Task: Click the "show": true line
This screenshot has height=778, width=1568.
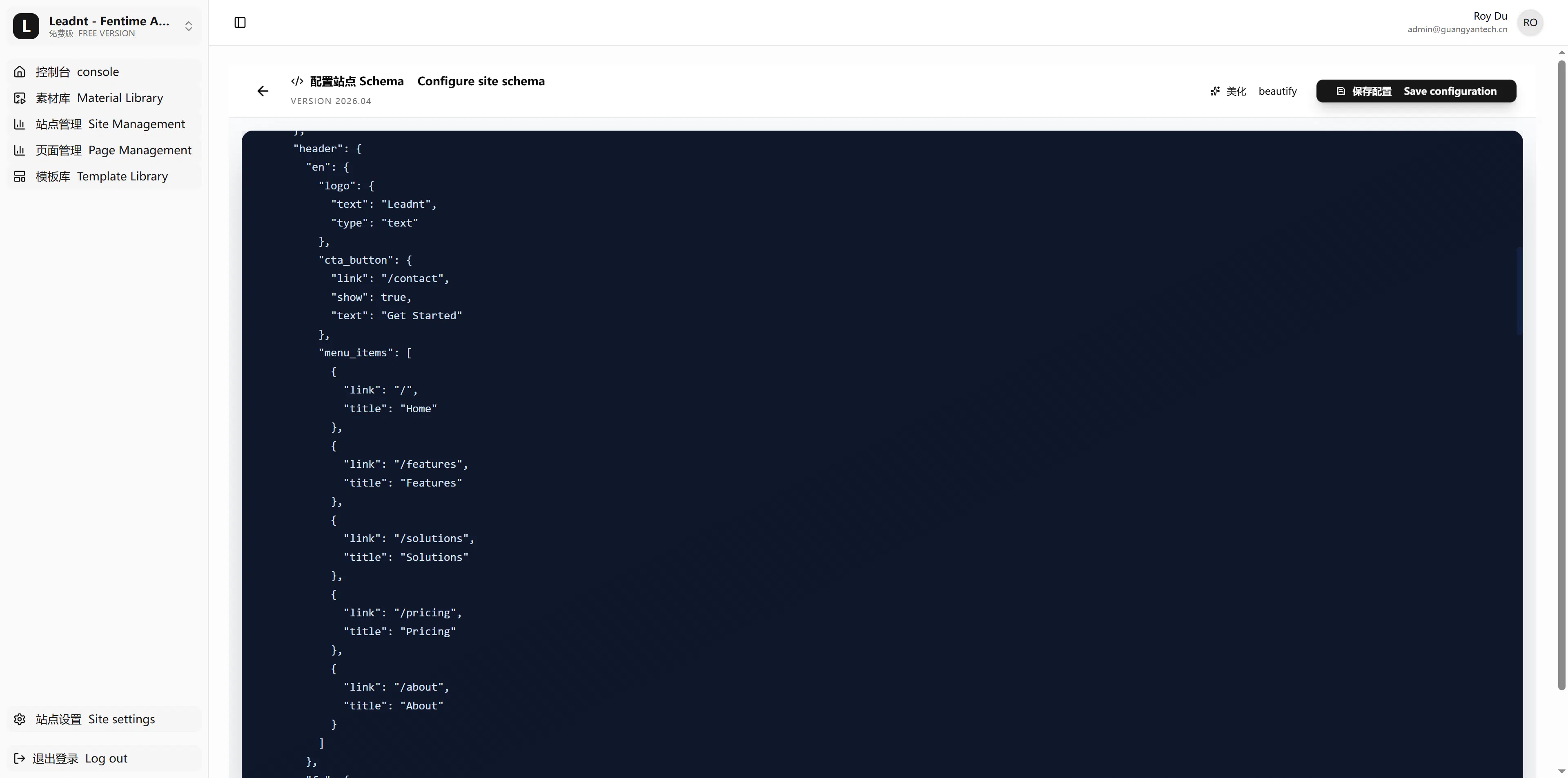Action: 371,298
